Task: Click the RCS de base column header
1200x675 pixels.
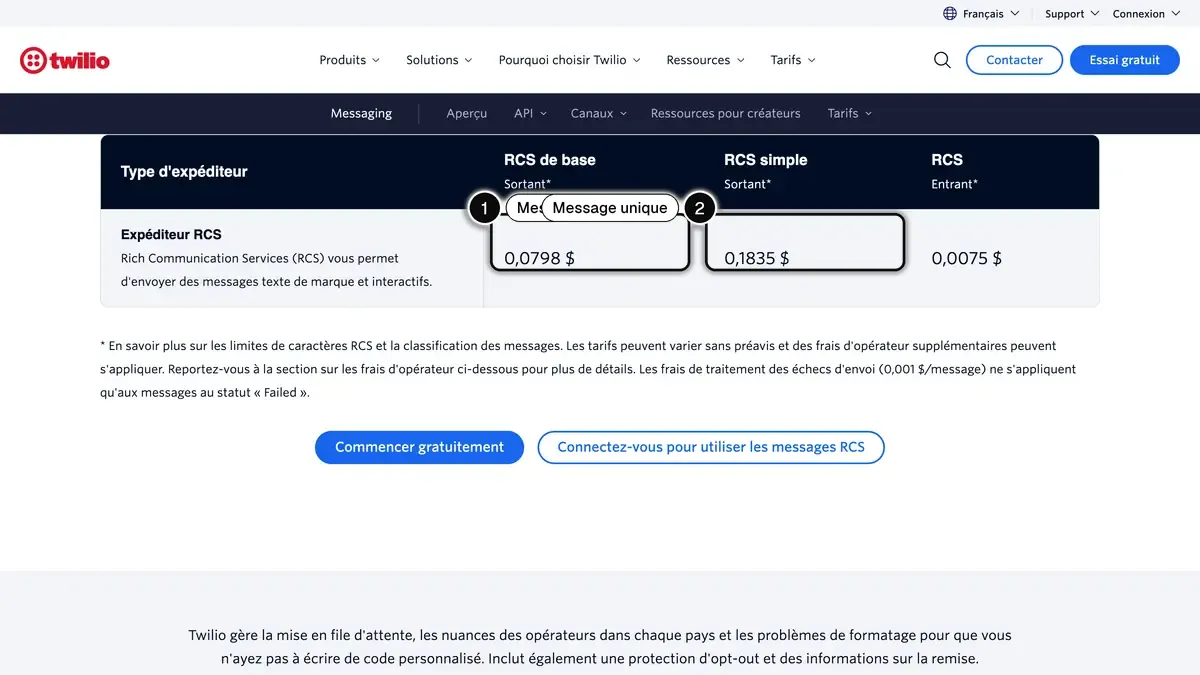Action: 550,160
